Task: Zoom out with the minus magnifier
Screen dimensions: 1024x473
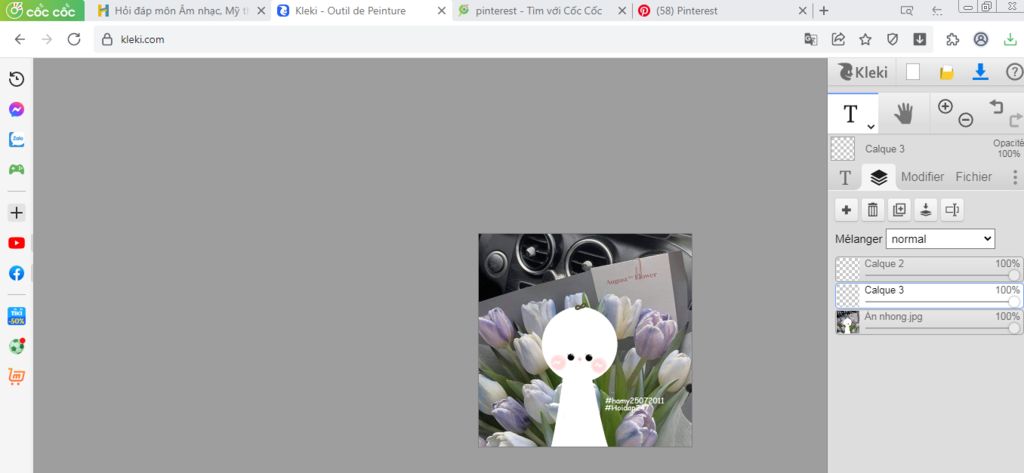Action: click(x=966, y=120)
